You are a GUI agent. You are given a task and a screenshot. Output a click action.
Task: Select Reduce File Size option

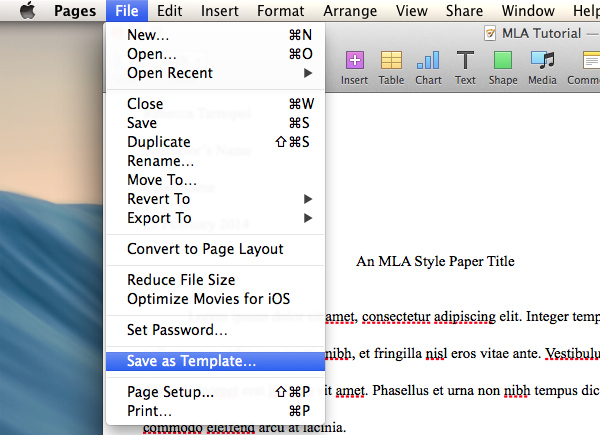pos(181,280)
